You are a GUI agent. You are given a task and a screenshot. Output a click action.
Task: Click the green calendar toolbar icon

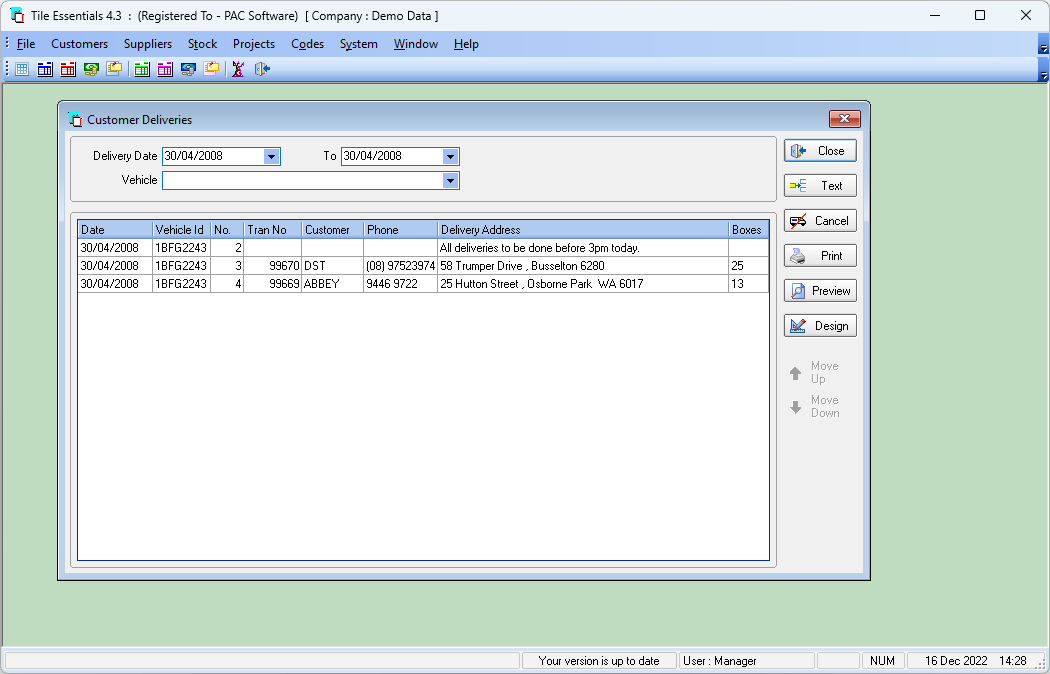pos(142,69)
